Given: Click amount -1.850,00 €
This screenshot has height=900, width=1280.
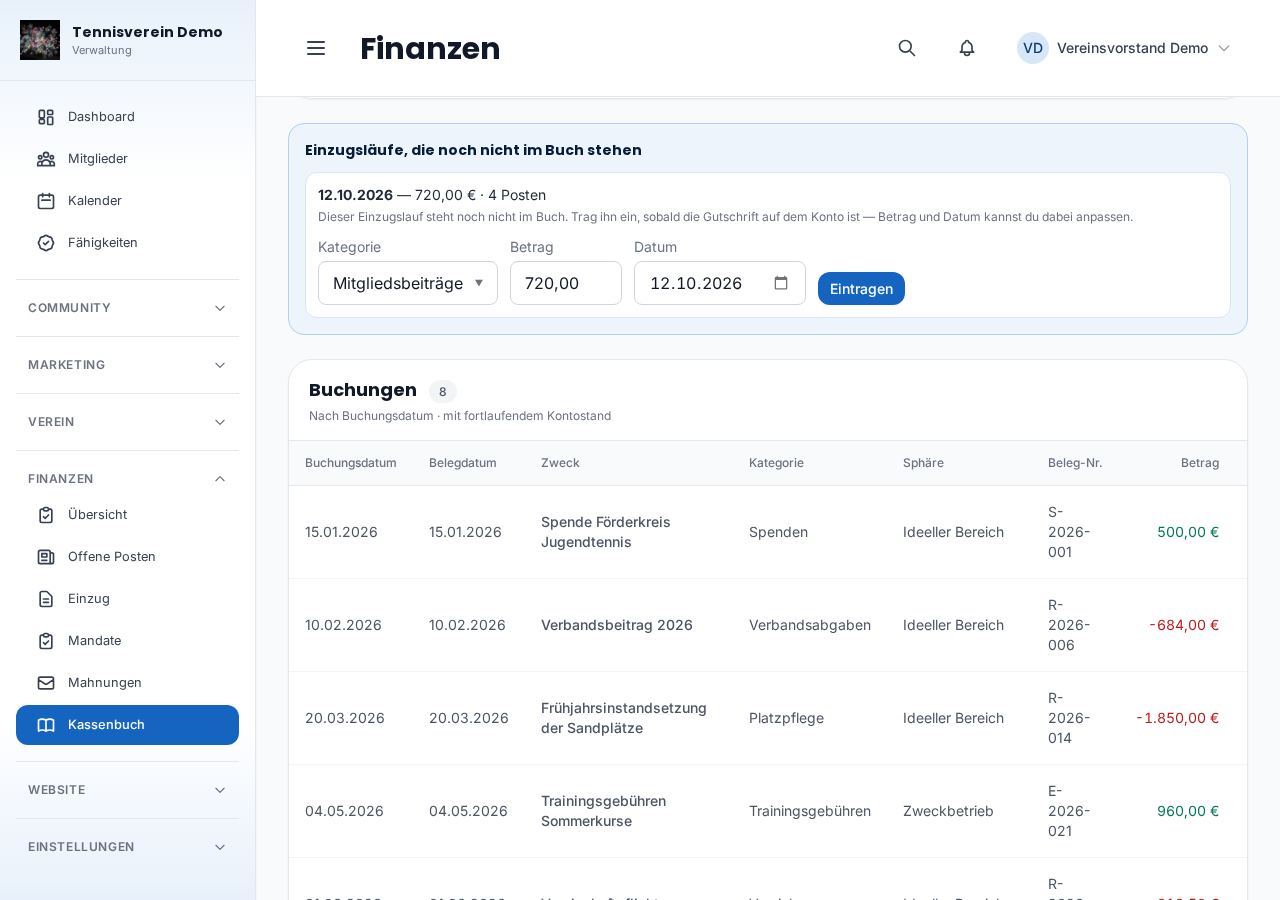Looking at the screenshot, I should 1178,718.
